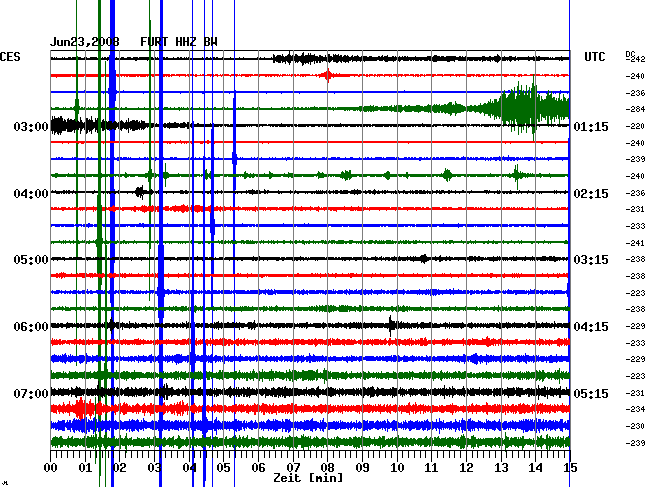
Task: Click minute label 09 on time axis
Action: (x=362, y=468)
